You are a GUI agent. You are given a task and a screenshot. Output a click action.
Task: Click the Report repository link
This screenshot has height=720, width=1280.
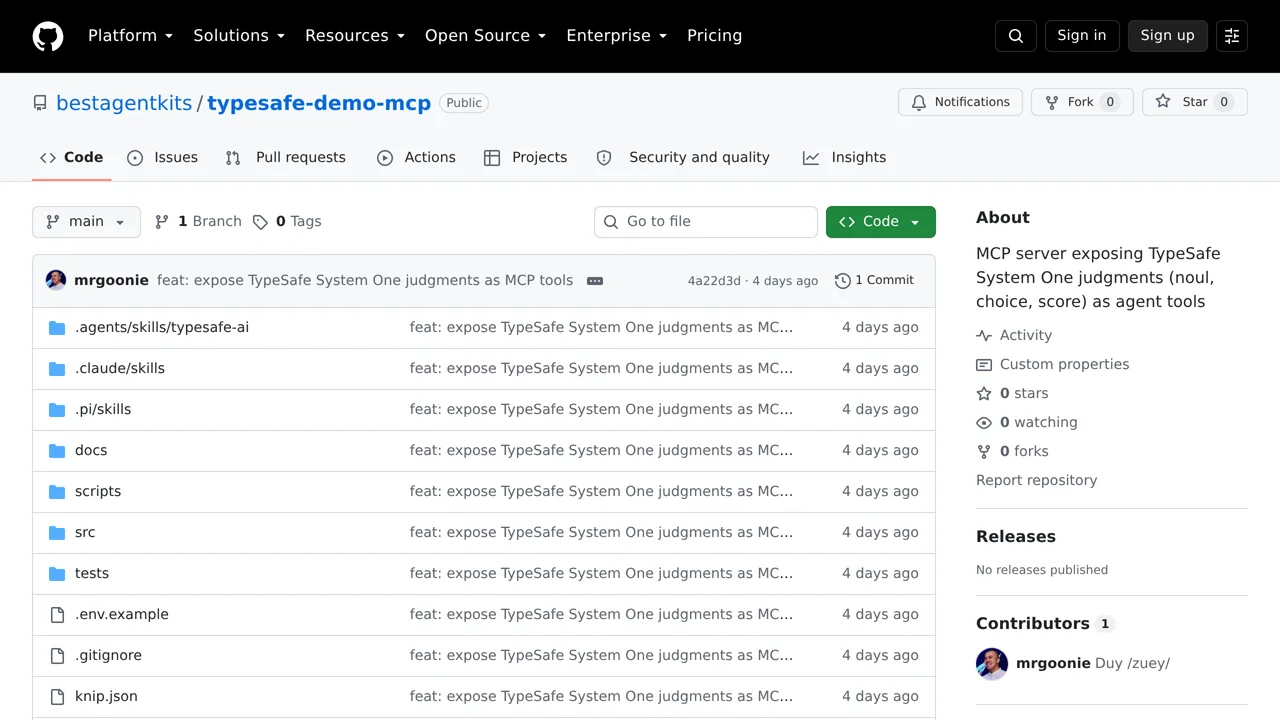pos(1036,481)
